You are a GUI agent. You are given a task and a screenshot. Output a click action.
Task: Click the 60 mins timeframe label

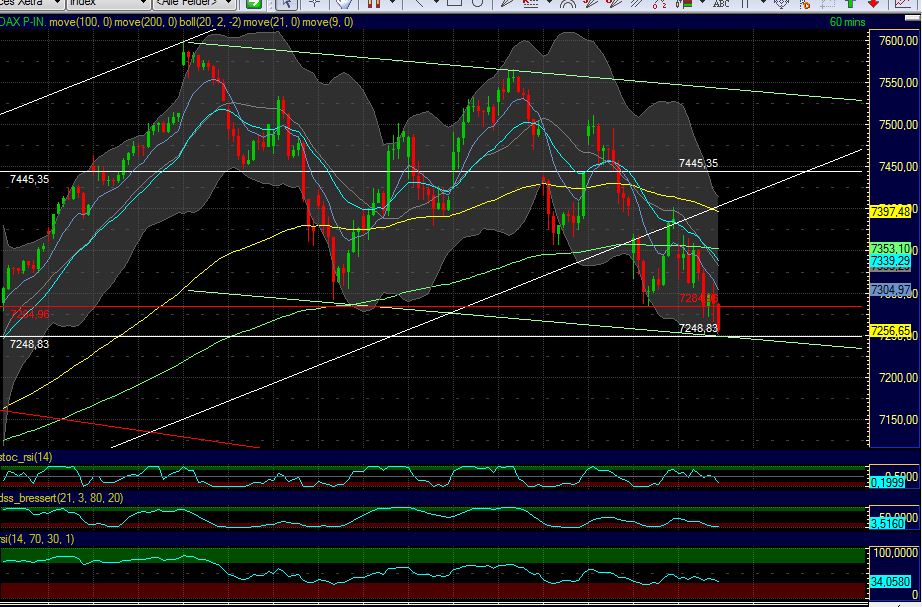click(847, 22)
